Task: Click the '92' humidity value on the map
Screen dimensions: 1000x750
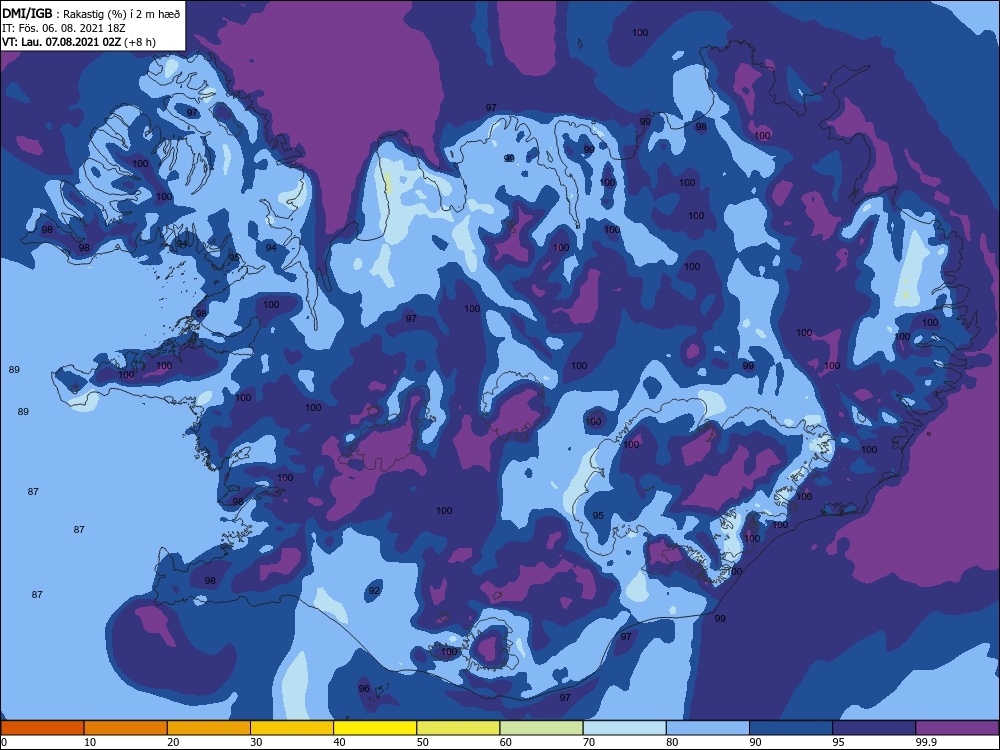Action: (x=374, y=591)
